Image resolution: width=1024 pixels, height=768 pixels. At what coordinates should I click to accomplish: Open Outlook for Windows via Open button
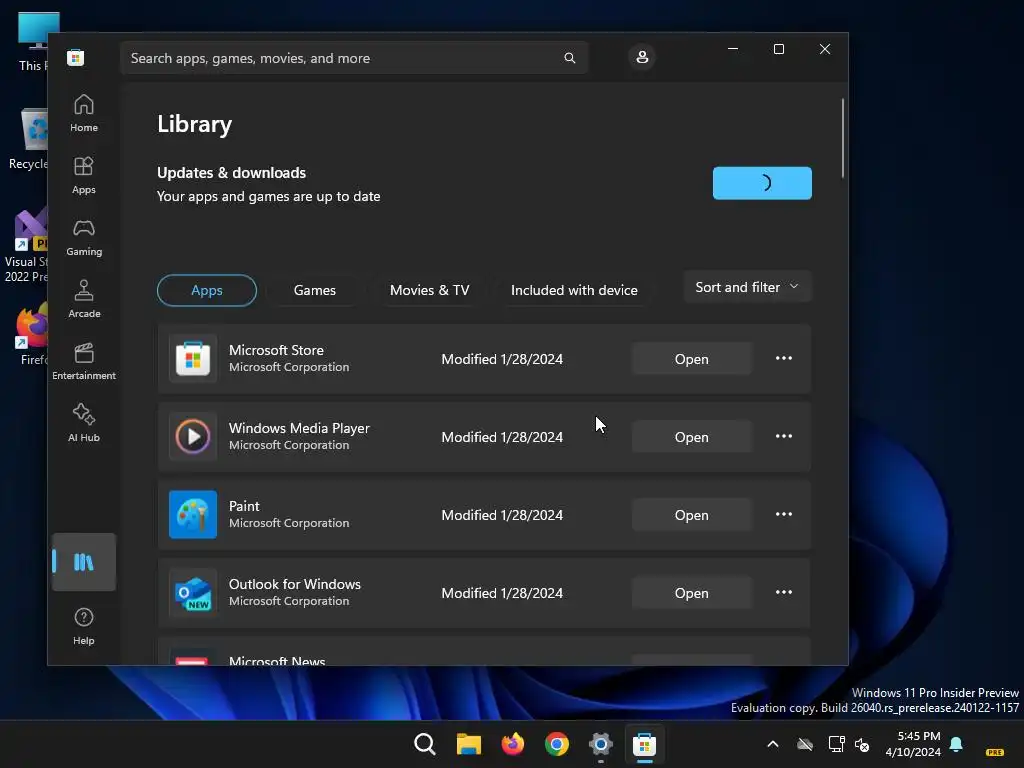pos(692,593)
